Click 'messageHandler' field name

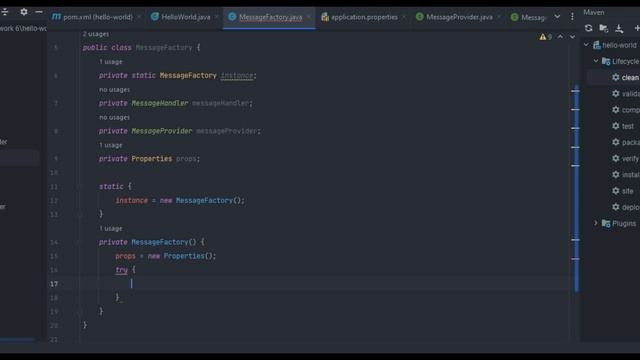coord(220,103)
